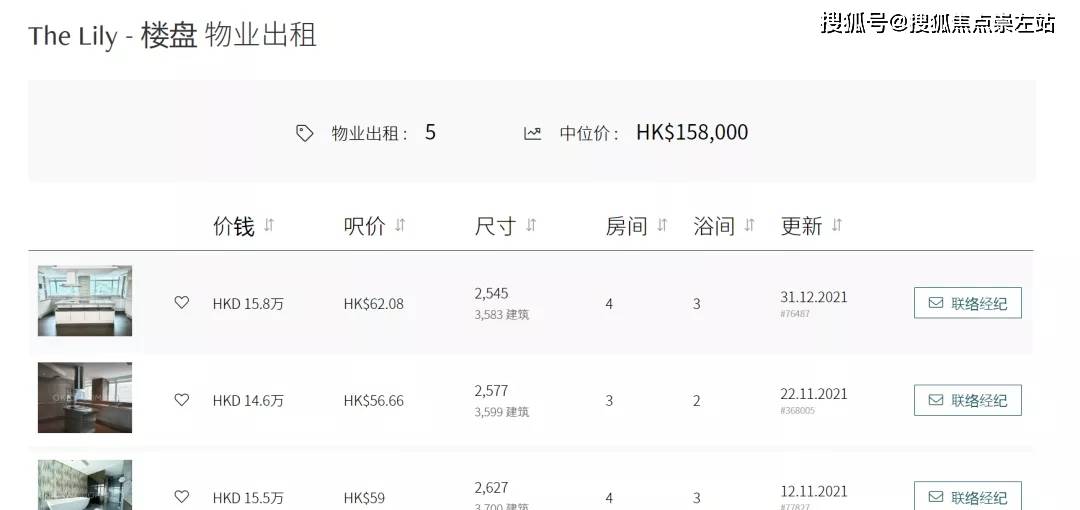Click the 物业出租 count label

coord(370,134)
